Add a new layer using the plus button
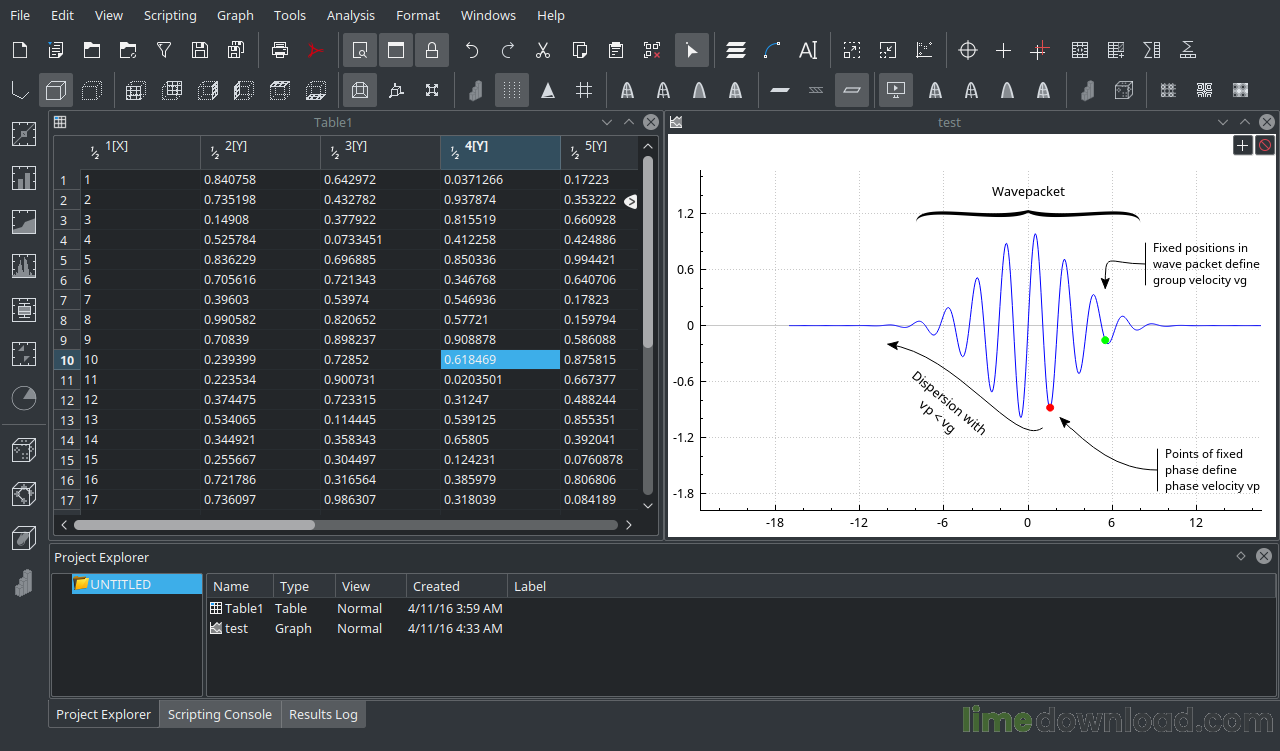 (x=1242, y=145)
